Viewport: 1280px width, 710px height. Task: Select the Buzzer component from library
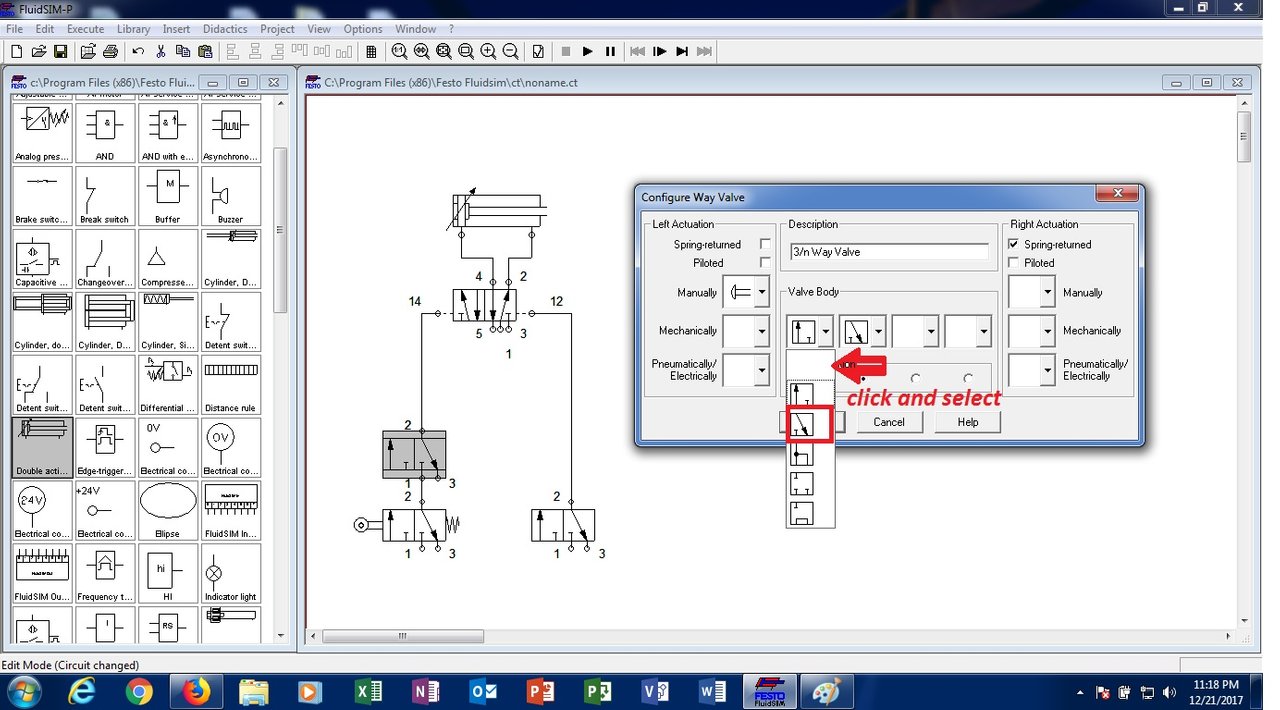231,195
